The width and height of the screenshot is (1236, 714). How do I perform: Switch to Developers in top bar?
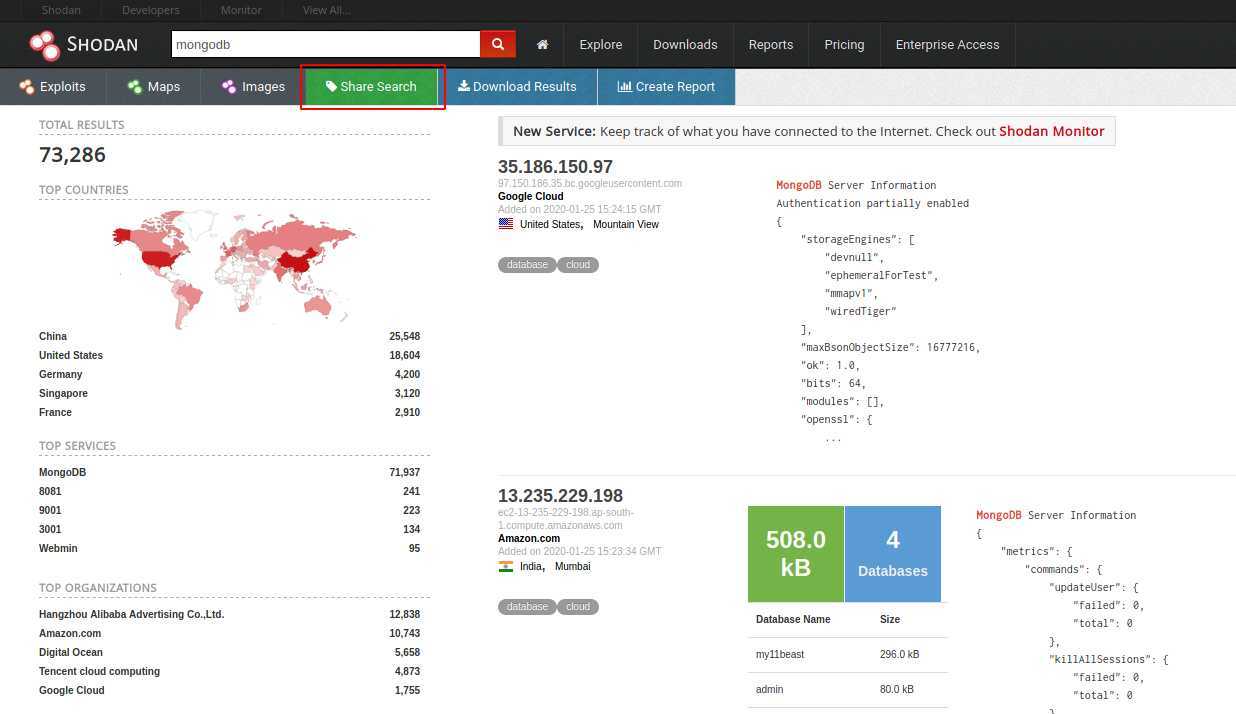[x=150, y=10]
